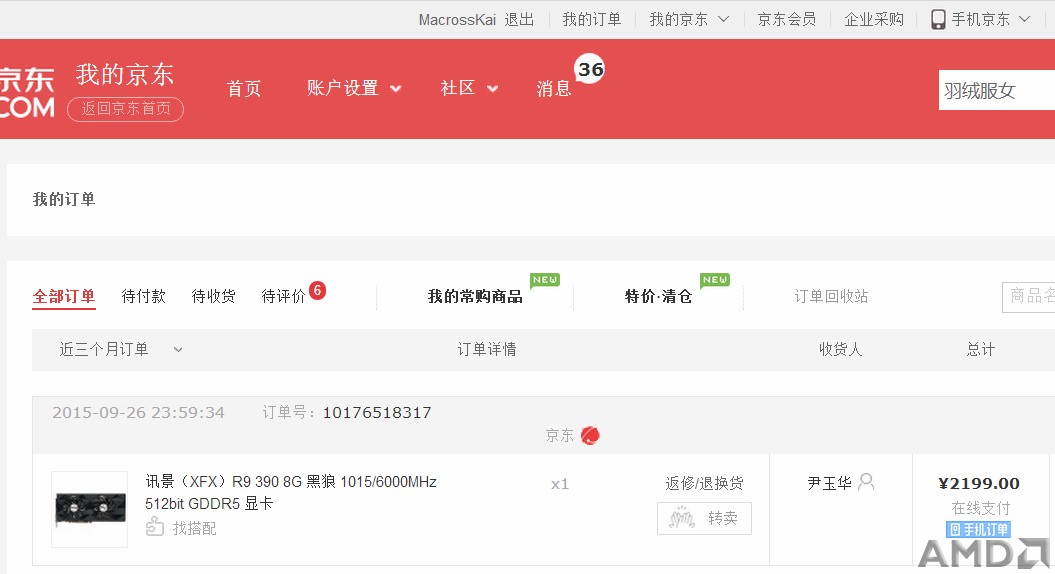Open 消息 in the red navigation
1055x574 pixels.
554,88
